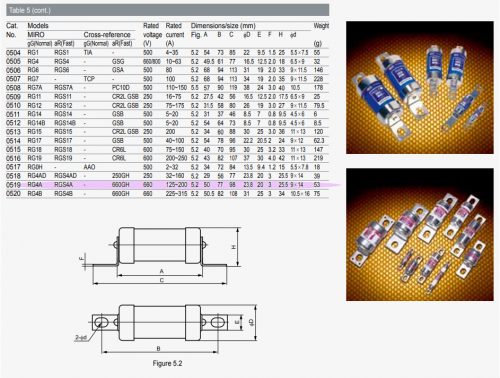Click the Rated current column header
This screenshot has height=378, width=500.
coord(175,34)
